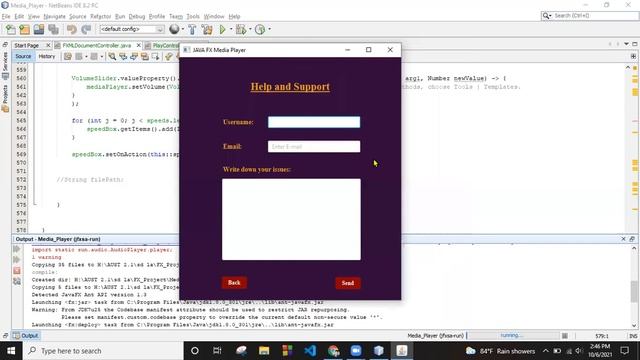This screenshot has width=640, height=360.
Task: Click the globe browser icon in toolbar
Action: coord(174,29)
